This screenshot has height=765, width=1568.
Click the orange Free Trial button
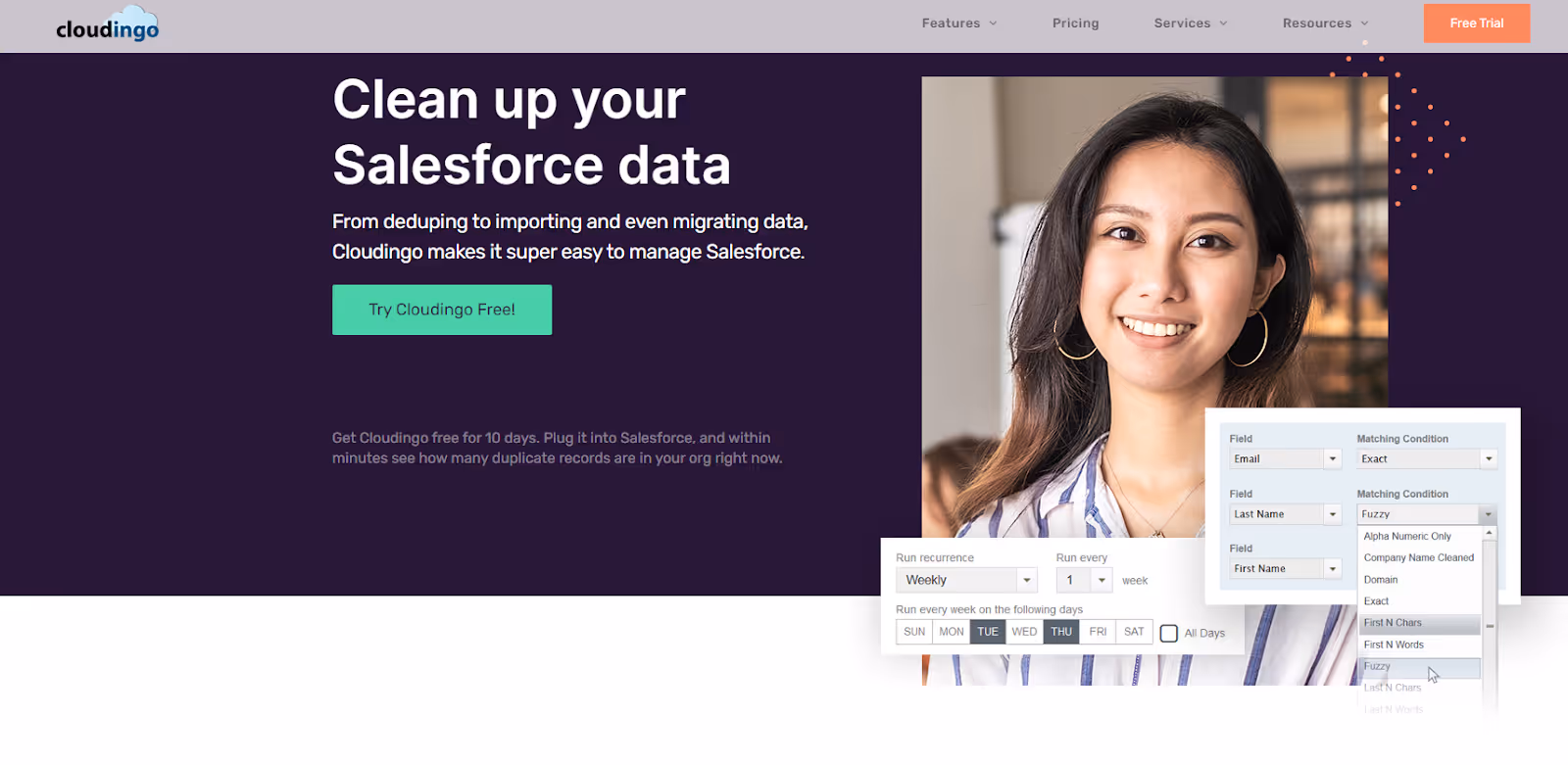point(1476,23)
